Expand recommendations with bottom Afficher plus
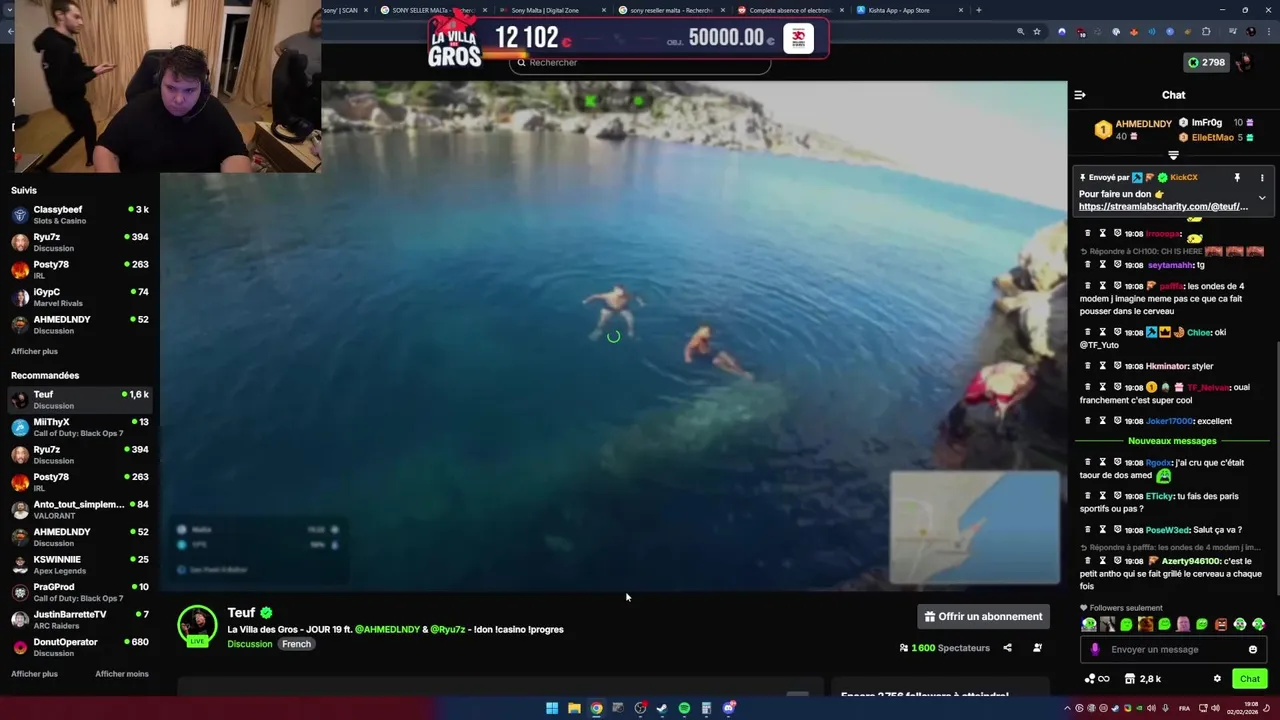 (x=34, y=673)
